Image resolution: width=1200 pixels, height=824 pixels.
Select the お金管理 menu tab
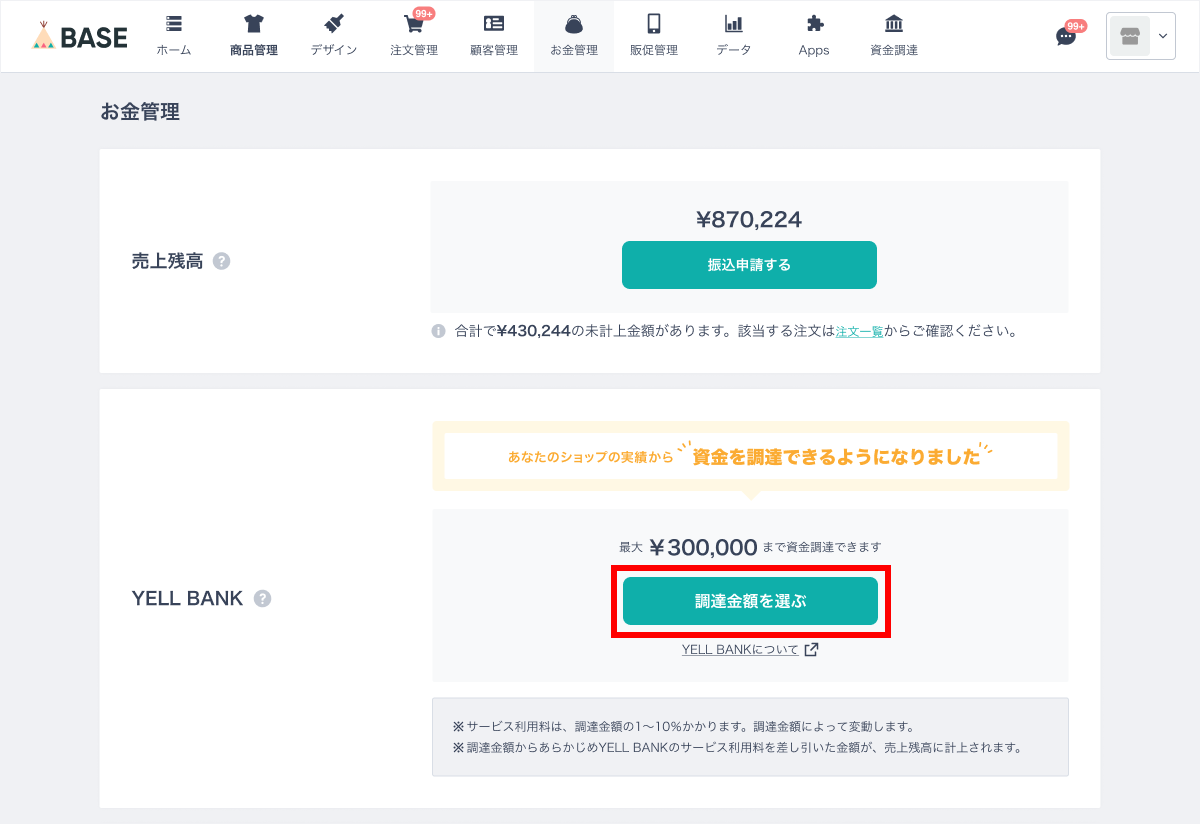click(574, 36)
